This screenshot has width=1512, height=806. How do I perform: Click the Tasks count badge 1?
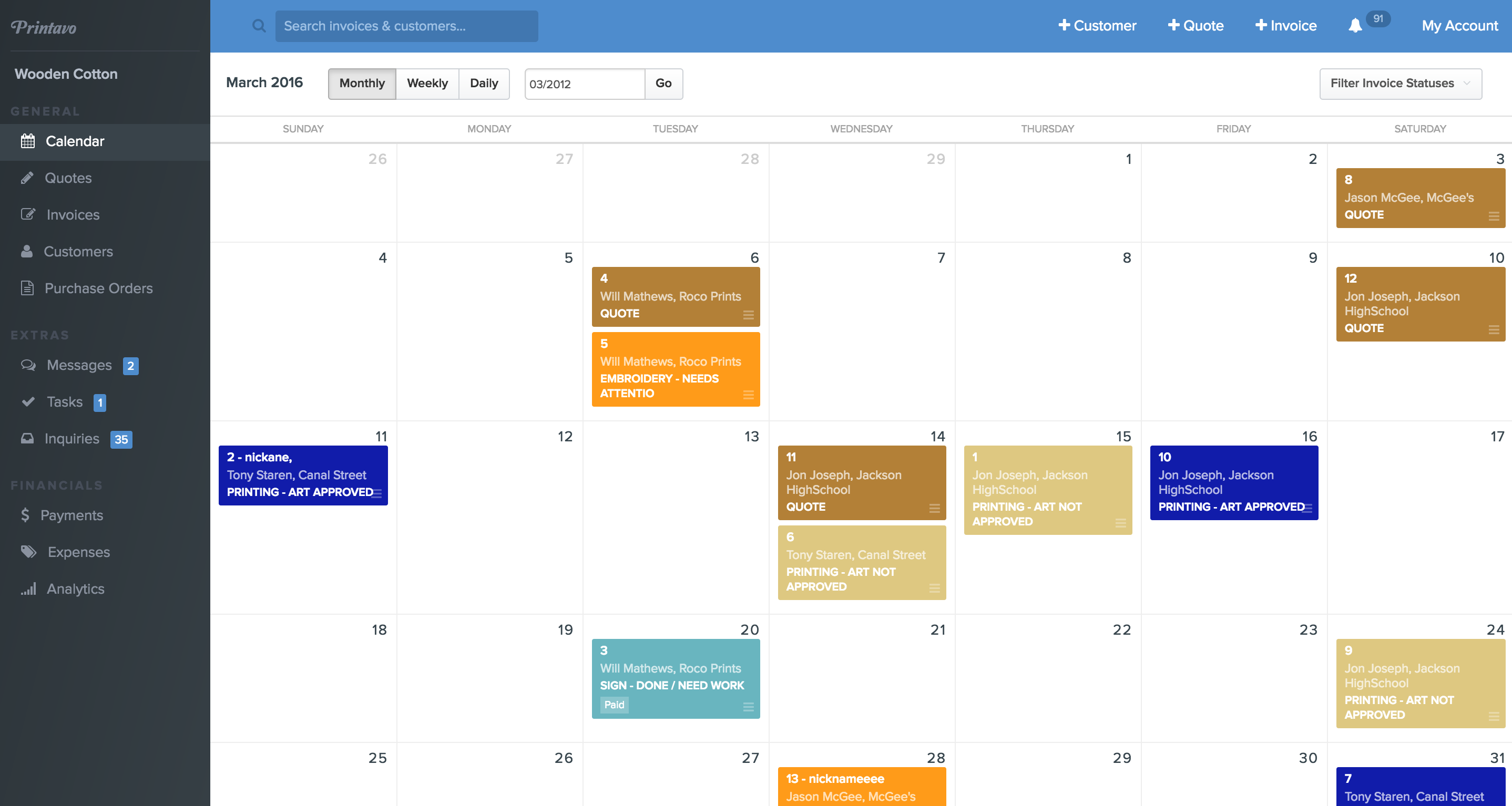tap(100, 402)
